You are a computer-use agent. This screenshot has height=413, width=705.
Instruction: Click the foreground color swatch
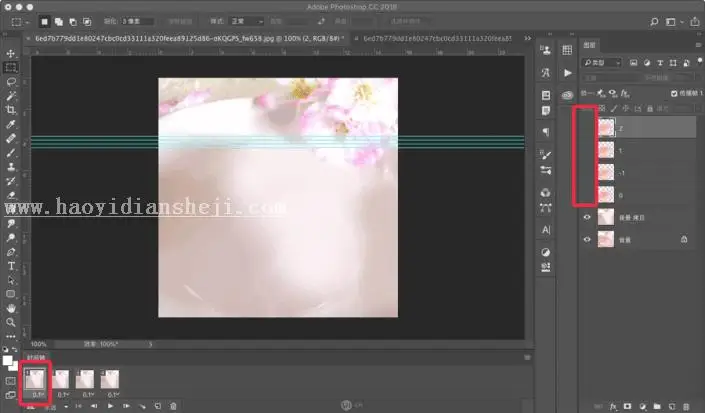7,360
